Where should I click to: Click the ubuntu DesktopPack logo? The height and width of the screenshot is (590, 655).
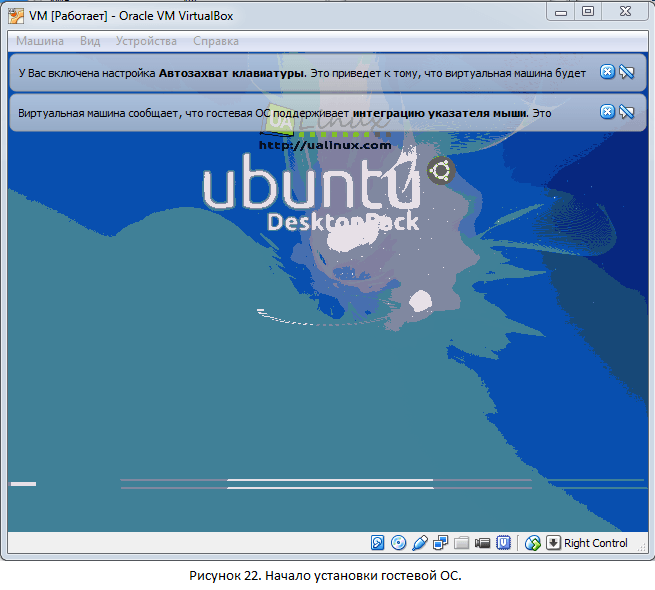click(310, 195)
